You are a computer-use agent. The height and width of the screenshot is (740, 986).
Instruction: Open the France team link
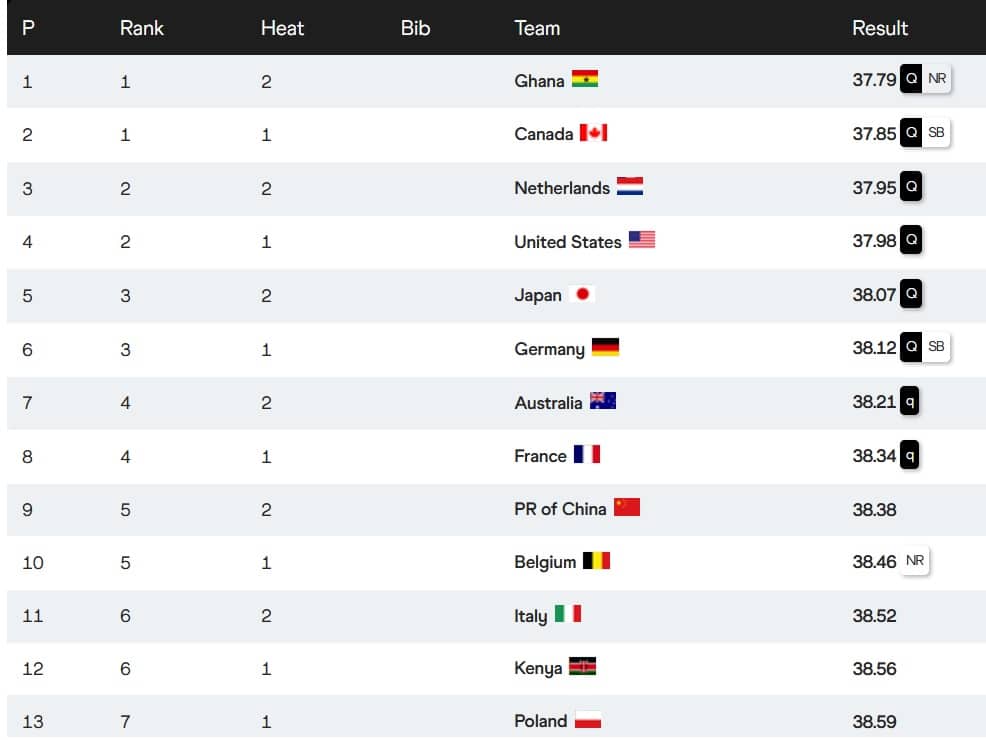(x=540, y=456)
